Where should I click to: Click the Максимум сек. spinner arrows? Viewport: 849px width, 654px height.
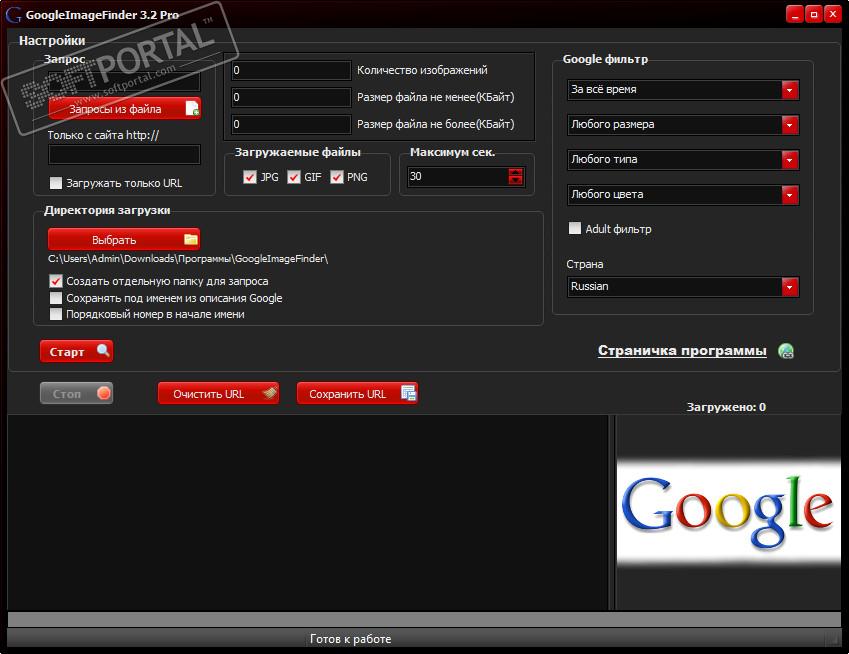point(515,176)
